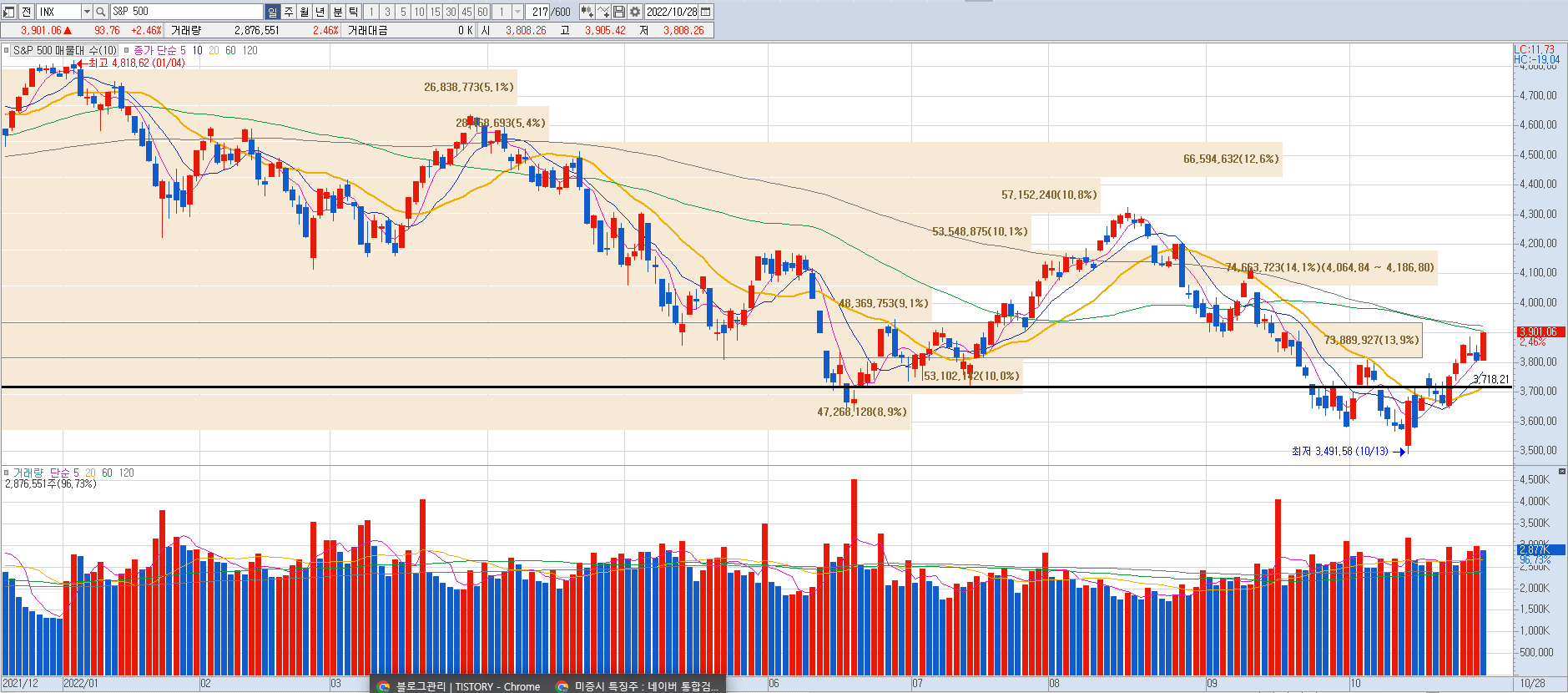Click the 전 (all) button

[x=26, y=12]
